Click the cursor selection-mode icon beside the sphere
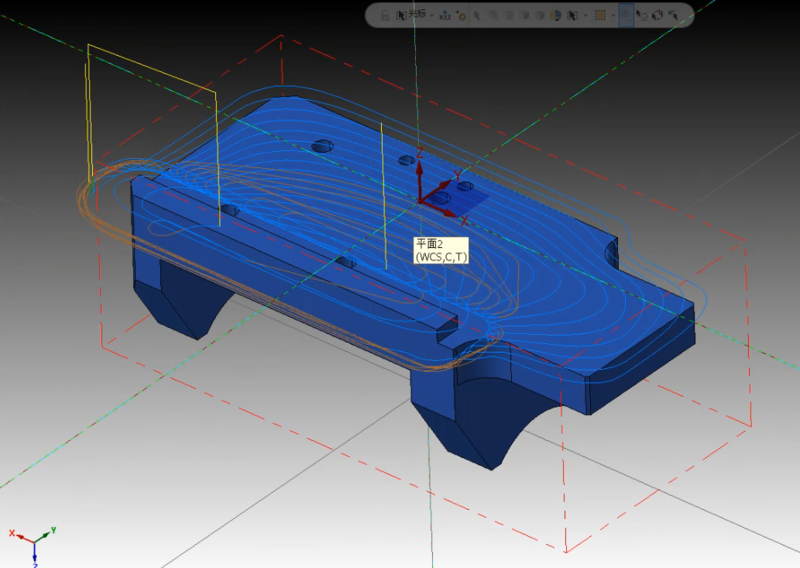The width and height of the screenshot is (800, 568). click(571, 15)
